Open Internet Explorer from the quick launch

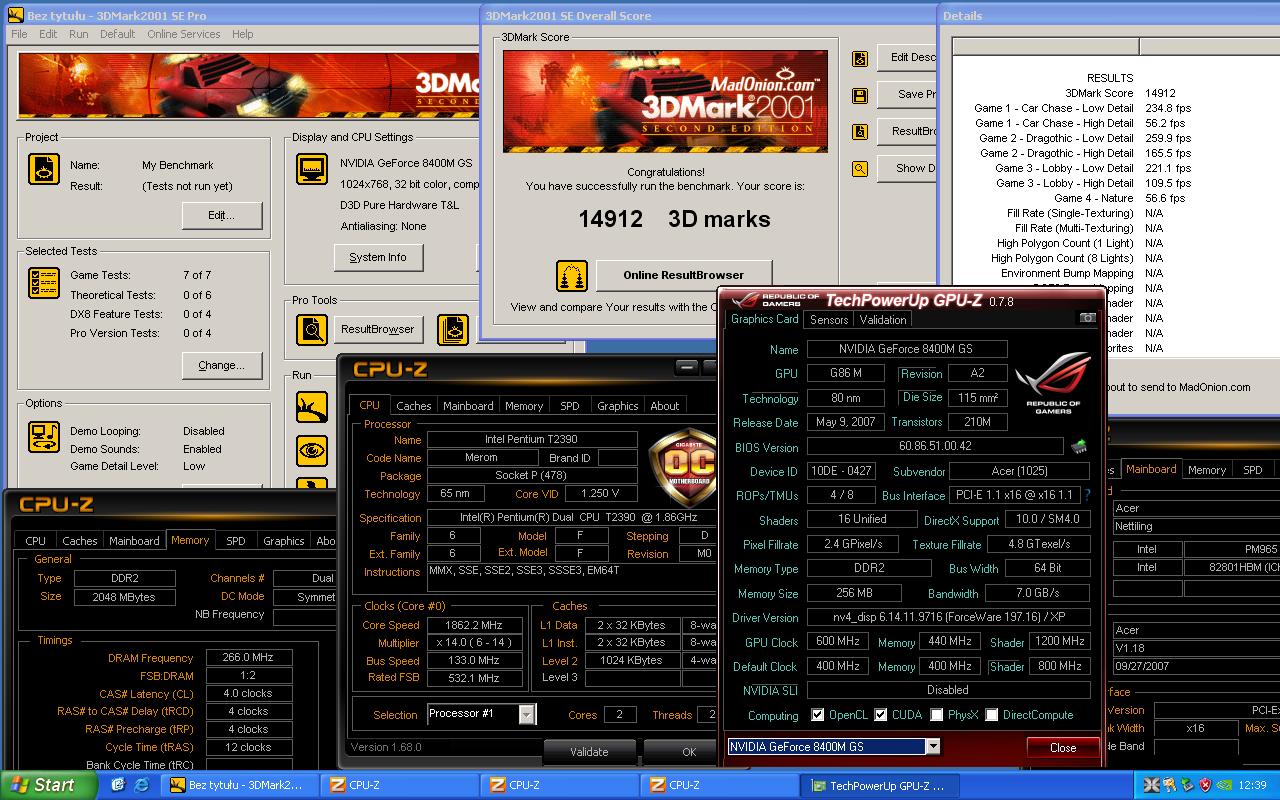141,785
